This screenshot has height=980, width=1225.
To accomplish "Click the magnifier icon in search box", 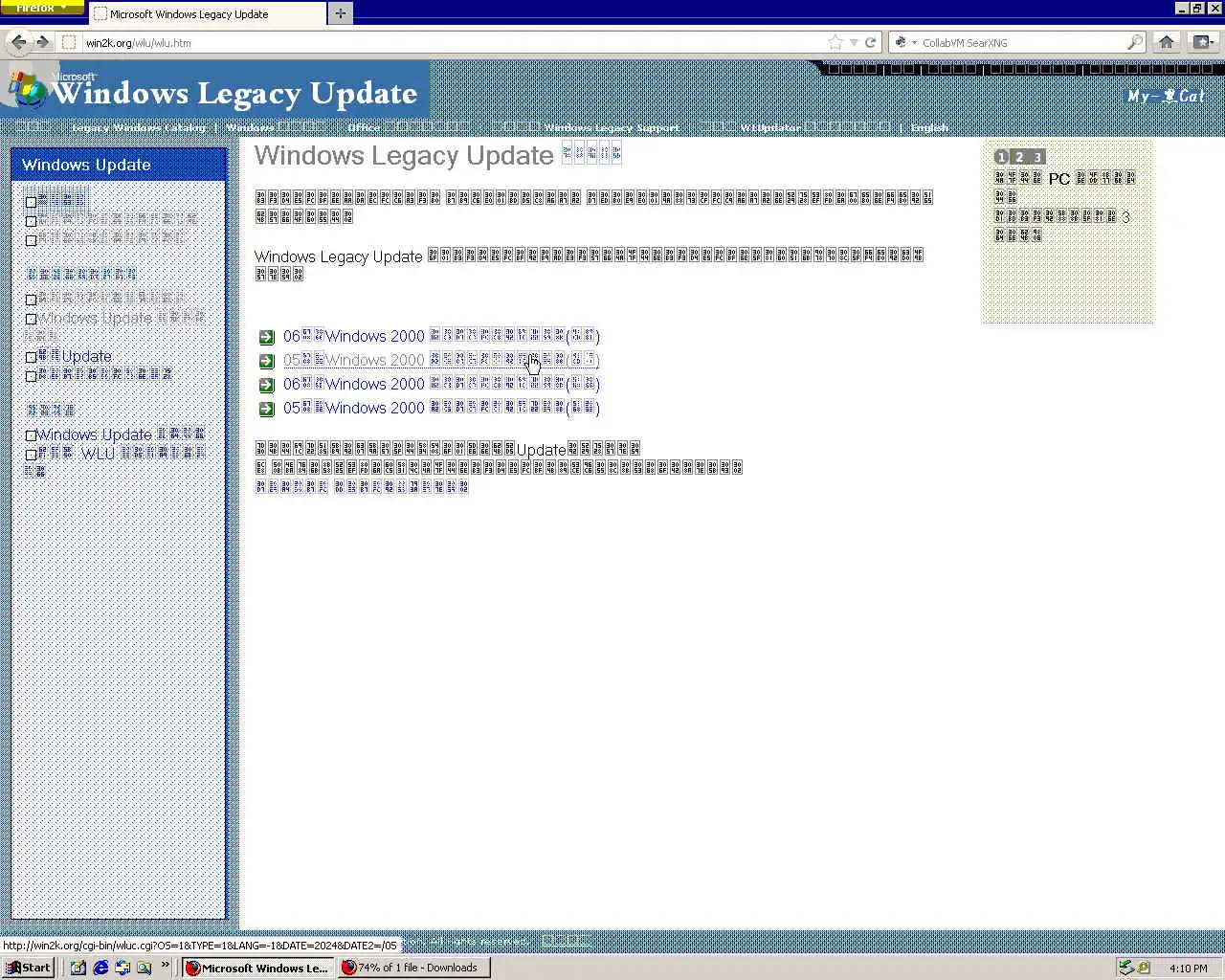I will click(1134, 42).
